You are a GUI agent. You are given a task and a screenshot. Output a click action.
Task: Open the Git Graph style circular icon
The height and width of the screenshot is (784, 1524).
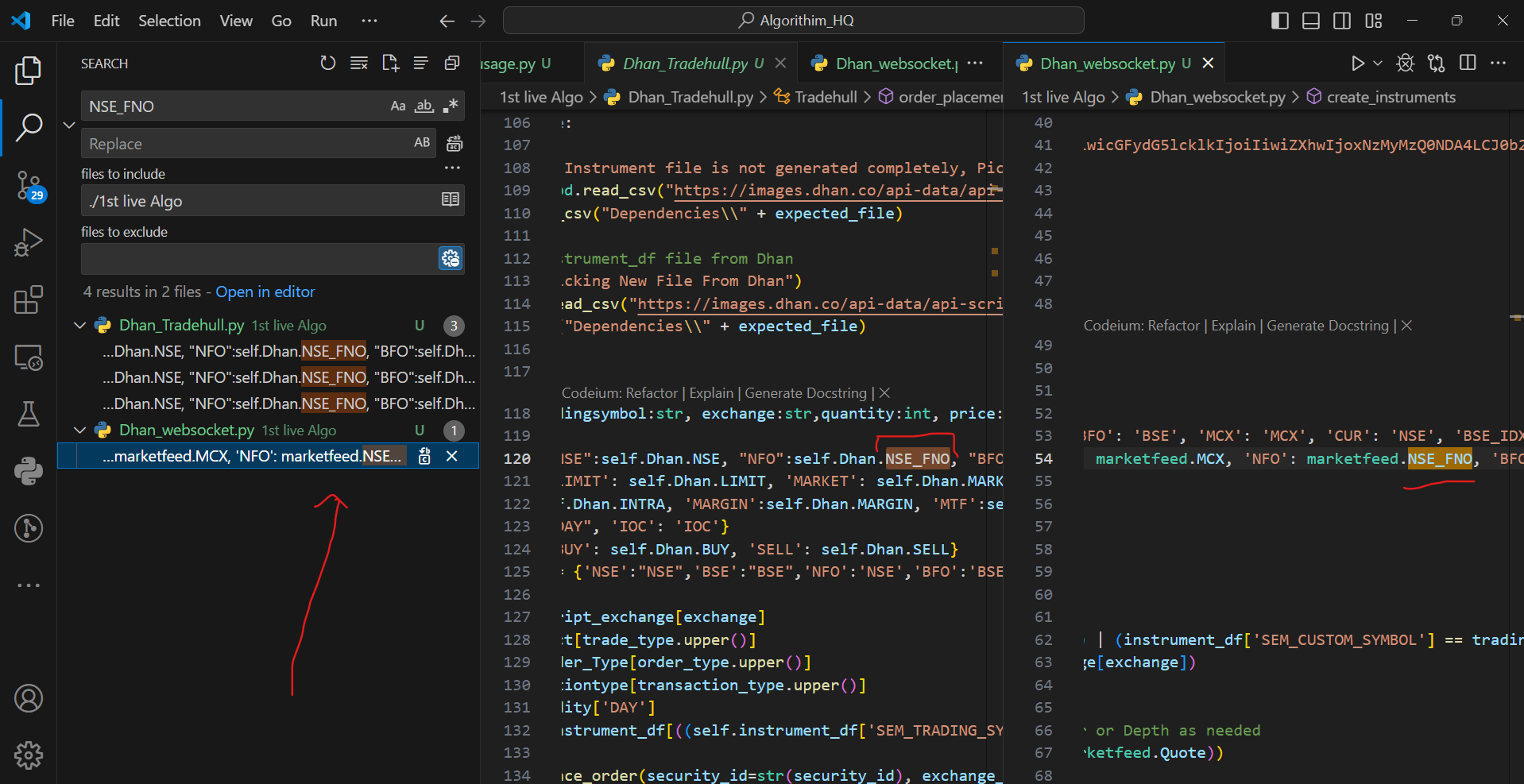tap(29, 528)
